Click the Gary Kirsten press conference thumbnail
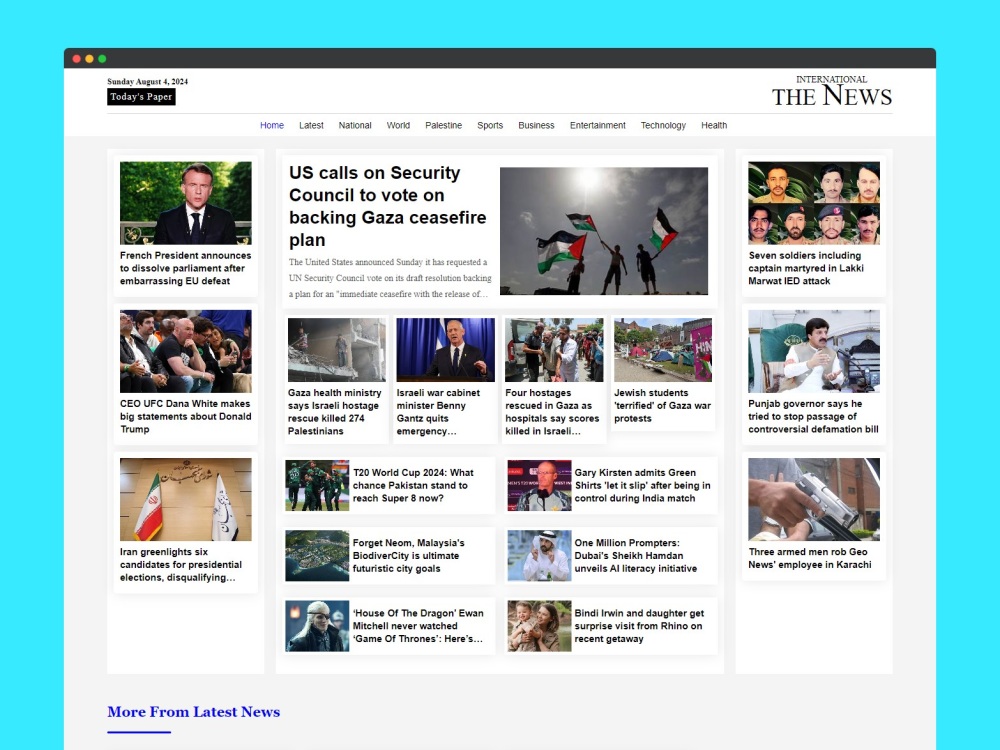The width and height of the screenshot is (1000, 750). tap(540, 485)
